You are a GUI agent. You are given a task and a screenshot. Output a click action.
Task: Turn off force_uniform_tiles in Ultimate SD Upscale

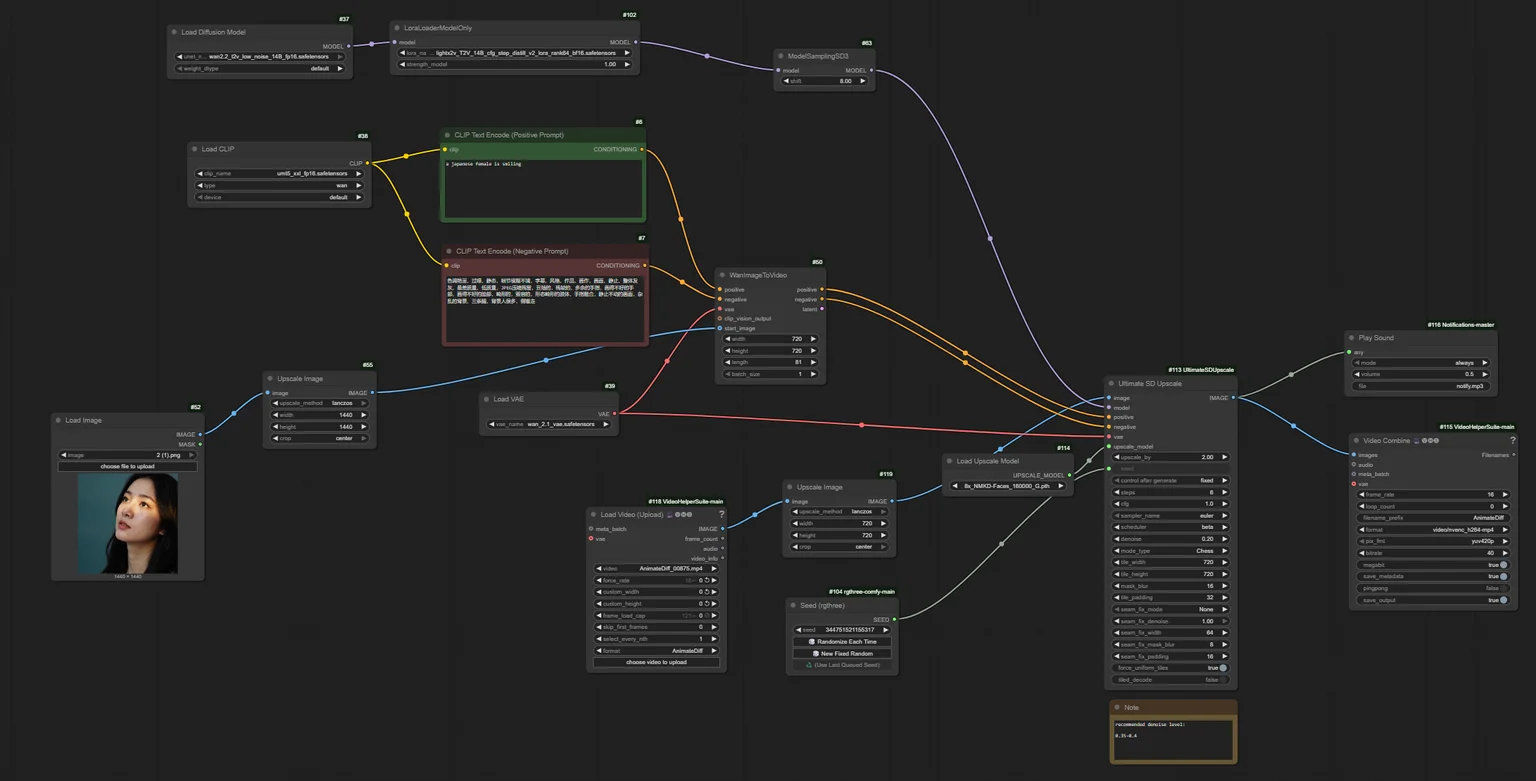[1223, 668]
